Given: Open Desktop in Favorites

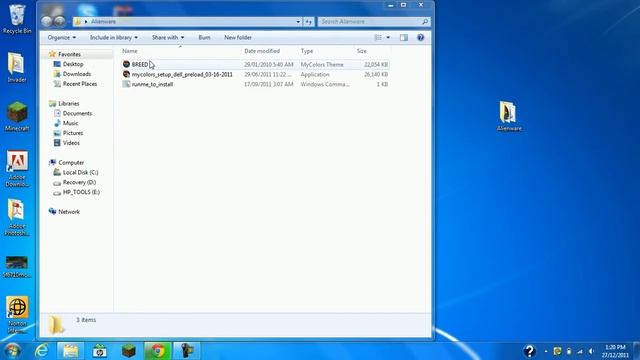Looking at the screenshot, I should [73, 64].
